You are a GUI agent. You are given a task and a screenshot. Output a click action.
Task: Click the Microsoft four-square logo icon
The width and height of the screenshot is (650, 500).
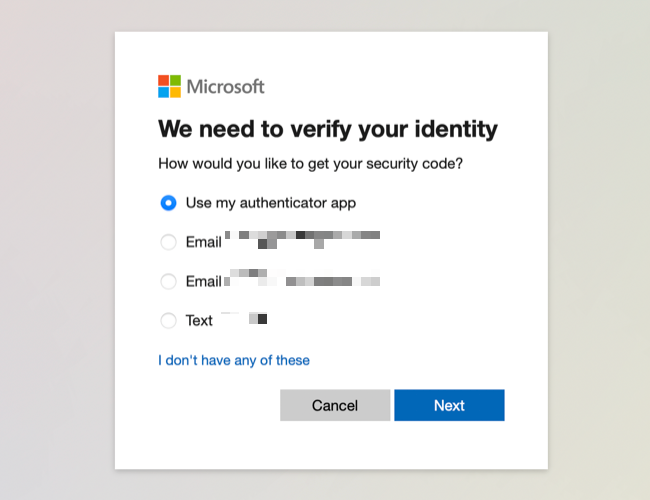(169, 86)
